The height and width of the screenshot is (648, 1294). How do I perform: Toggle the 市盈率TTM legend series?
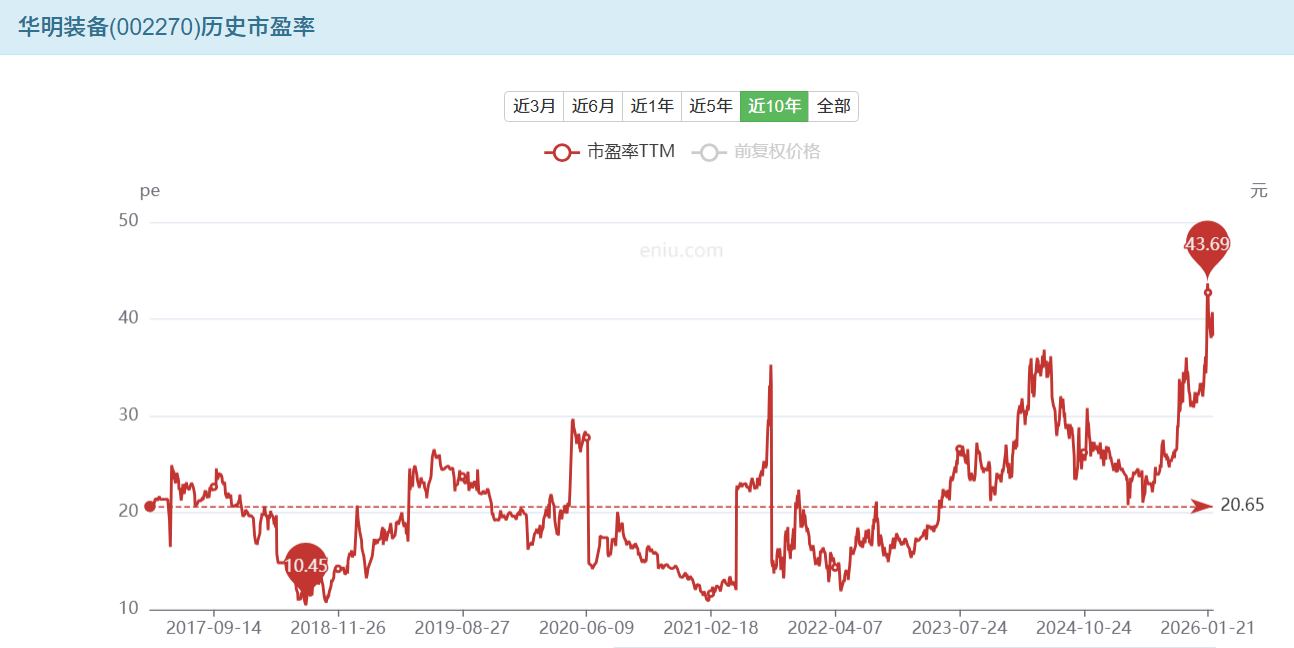click(610, 152)
